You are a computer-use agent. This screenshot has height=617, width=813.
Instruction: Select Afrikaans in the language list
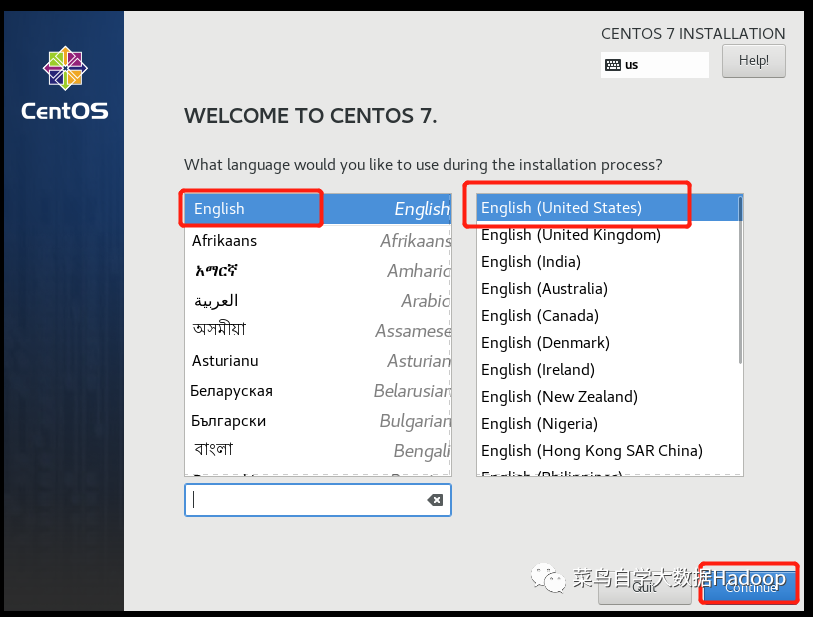318,241
